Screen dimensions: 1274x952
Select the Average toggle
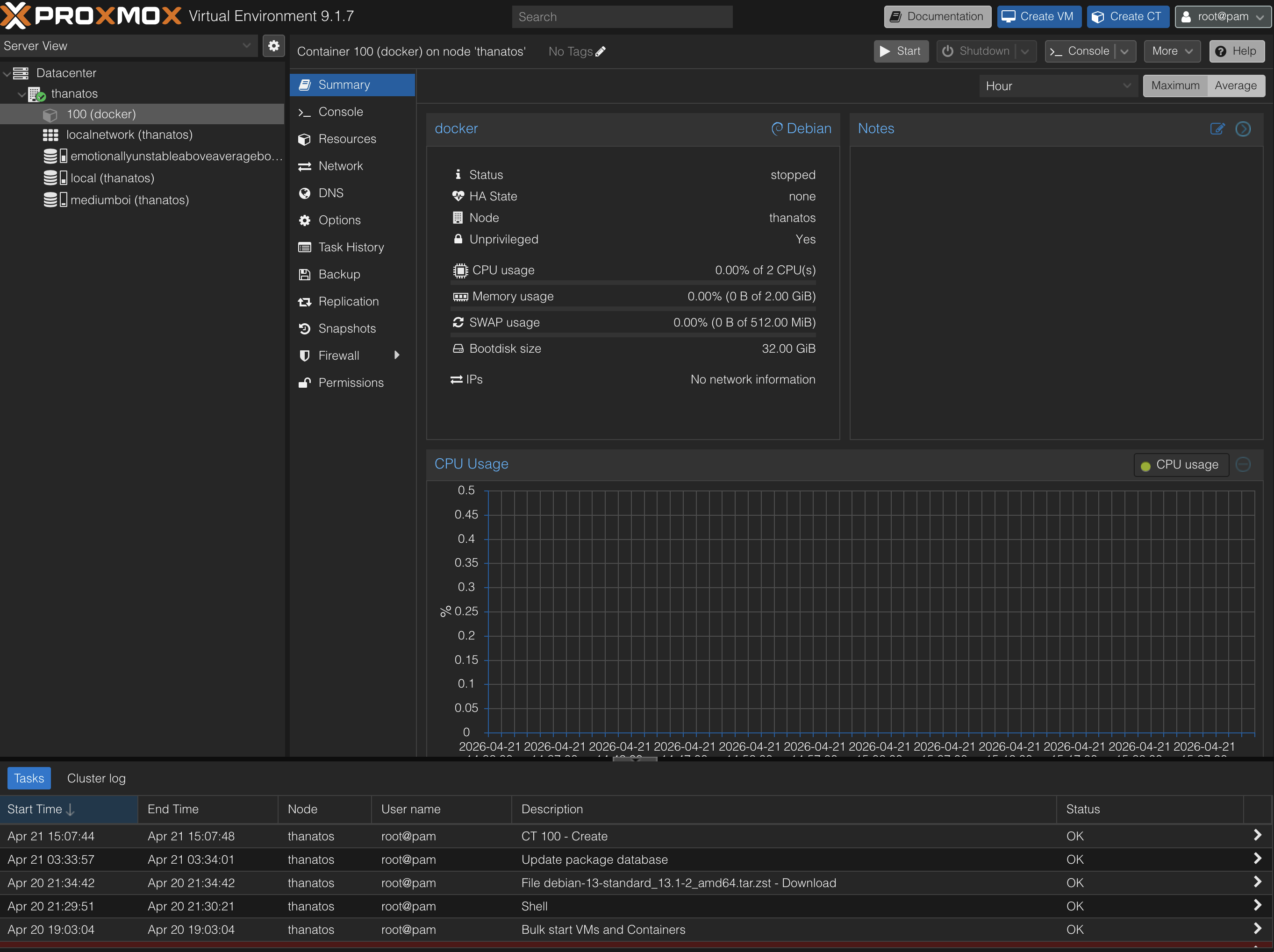click(1235, 86)
